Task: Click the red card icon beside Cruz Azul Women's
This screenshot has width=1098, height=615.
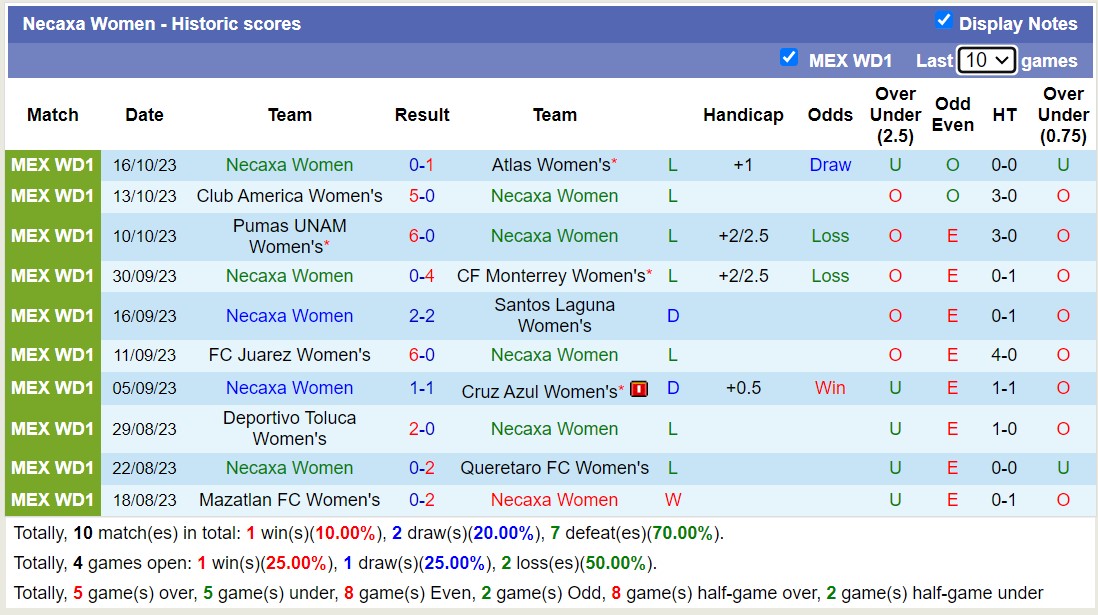Action: [x=639, y=389]
